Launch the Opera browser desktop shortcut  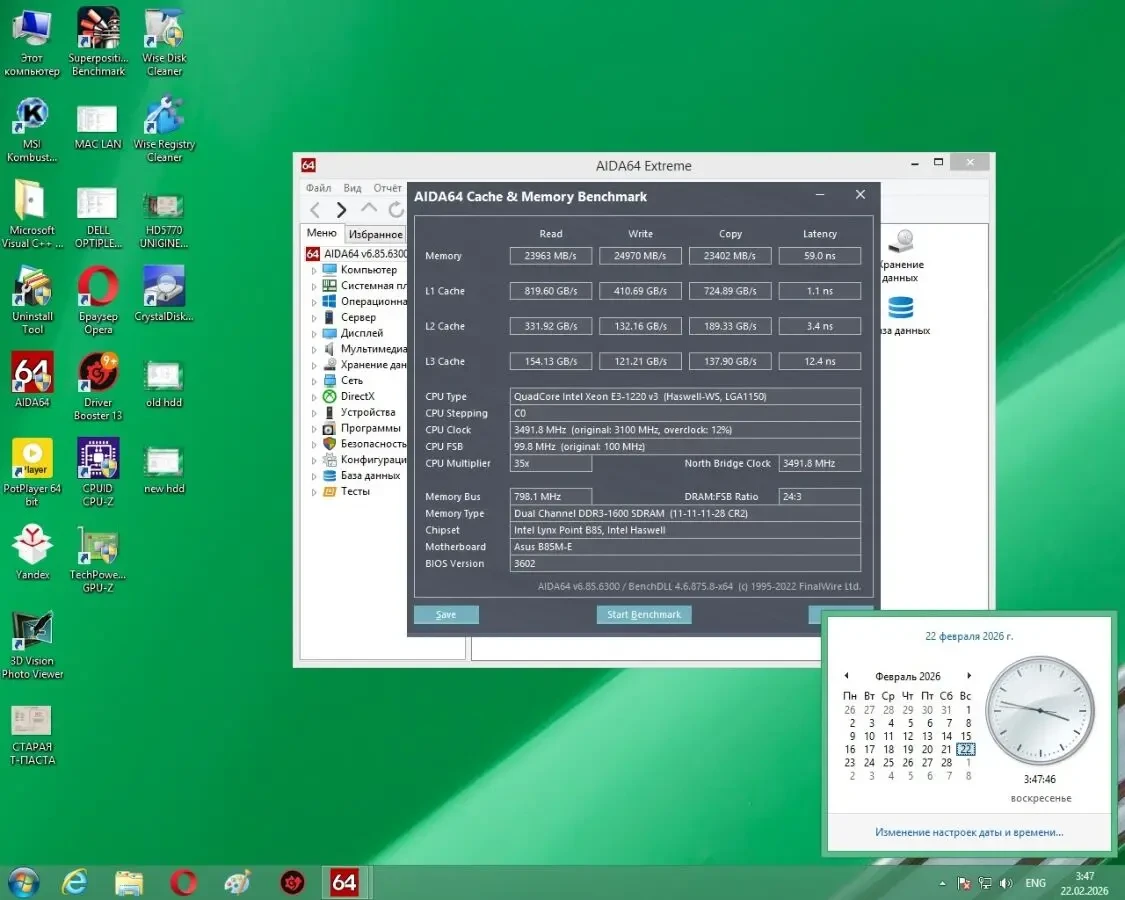[98, 300]
